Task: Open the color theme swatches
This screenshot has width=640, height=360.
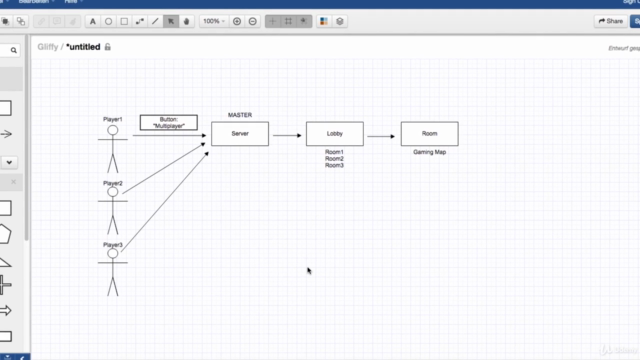Action: 324,21
